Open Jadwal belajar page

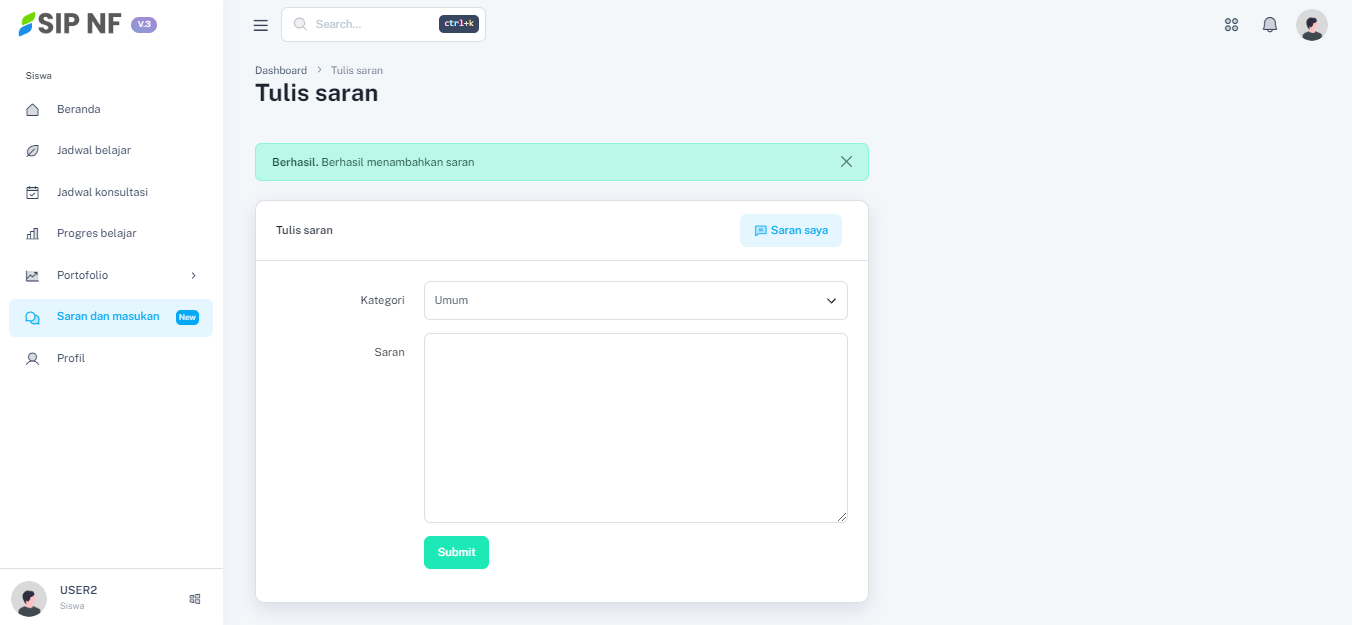93,150
